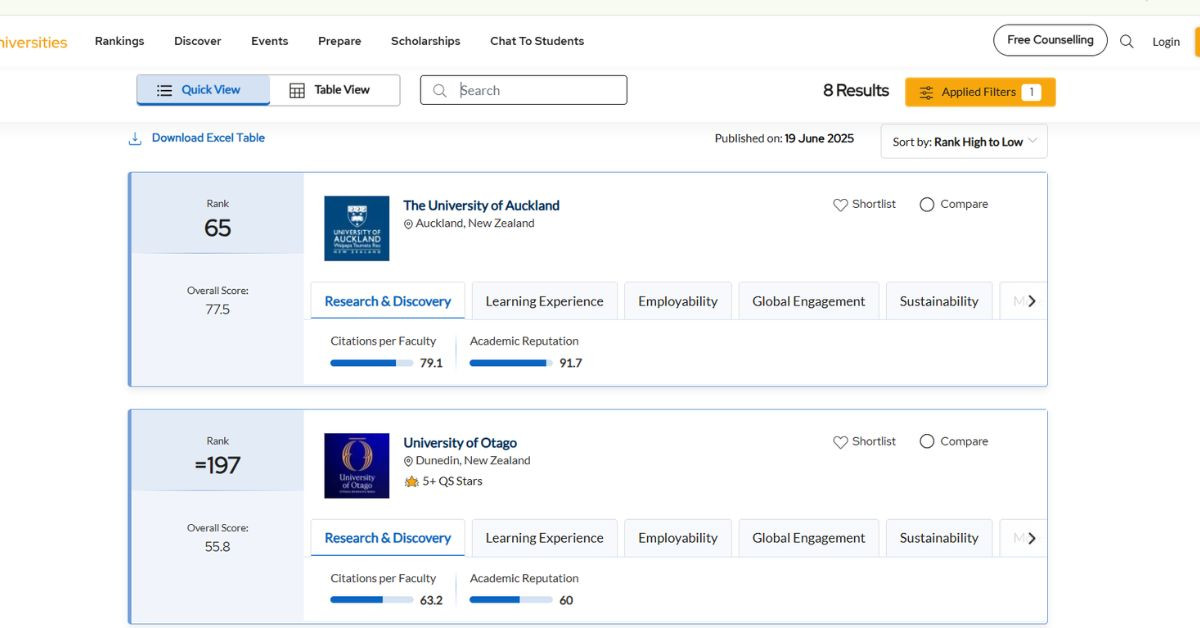Click the Overall Score 55.8 value
The height and width of the screenshot is (628, 1200).
click(218, 547)
